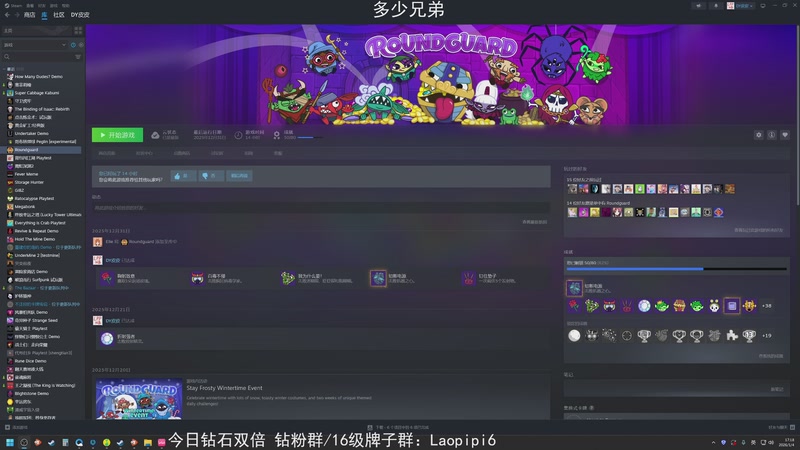Click the thumbs down recommend button
This screenshot has width=800, height=450.
210,176
